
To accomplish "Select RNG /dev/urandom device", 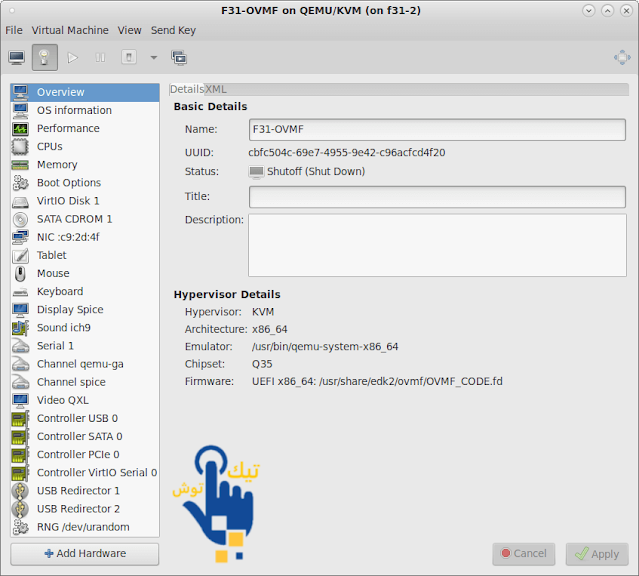I will pos(85,527).
